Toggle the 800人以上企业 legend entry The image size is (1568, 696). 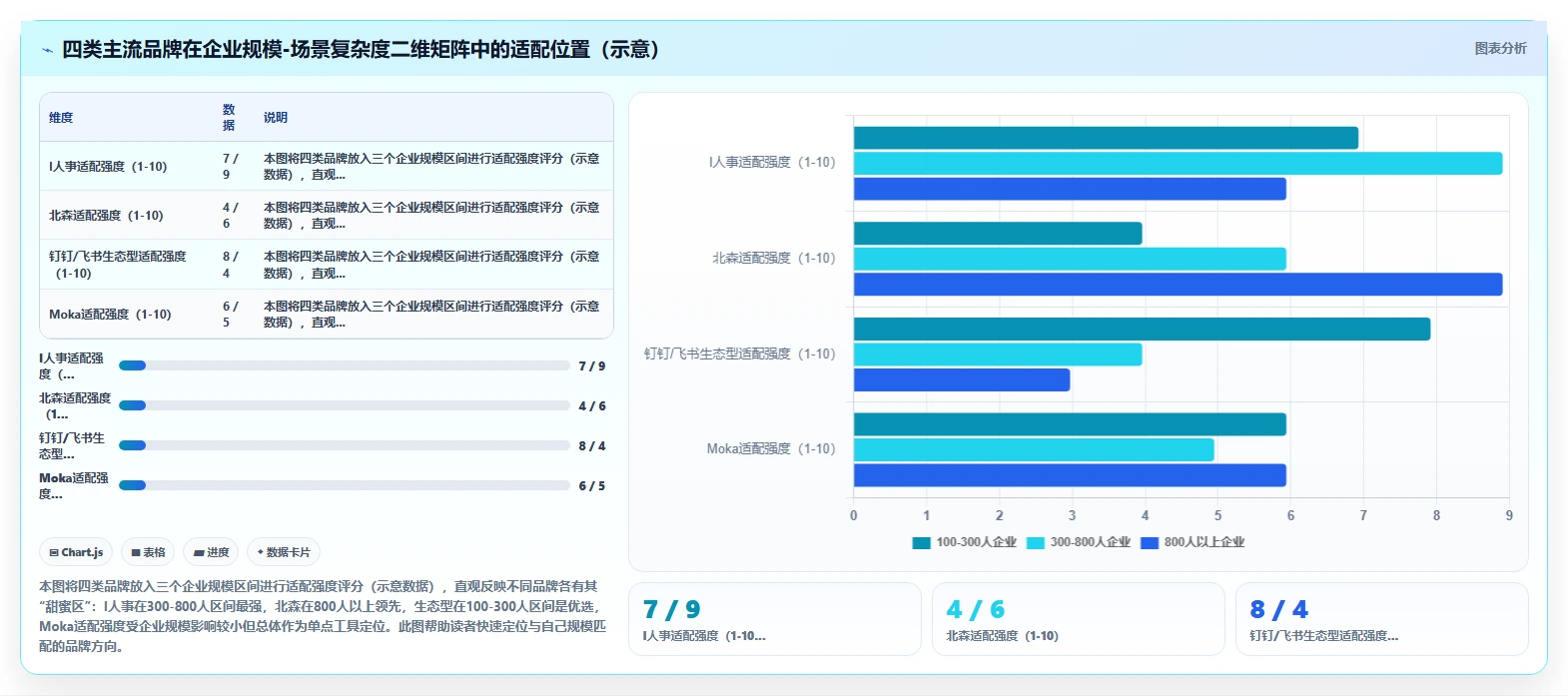pos(1192,542)
